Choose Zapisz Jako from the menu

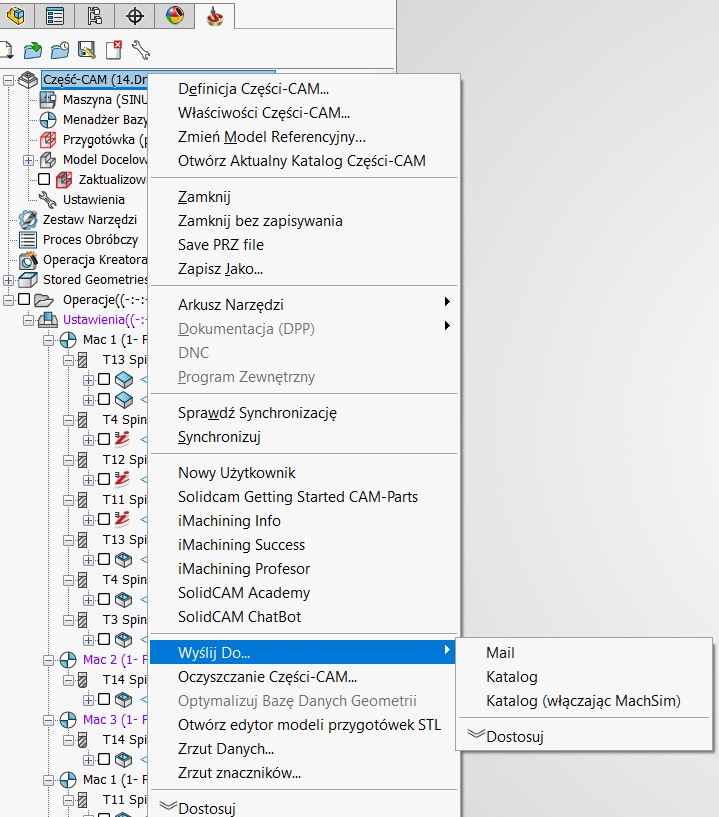[x=304, y=268]
